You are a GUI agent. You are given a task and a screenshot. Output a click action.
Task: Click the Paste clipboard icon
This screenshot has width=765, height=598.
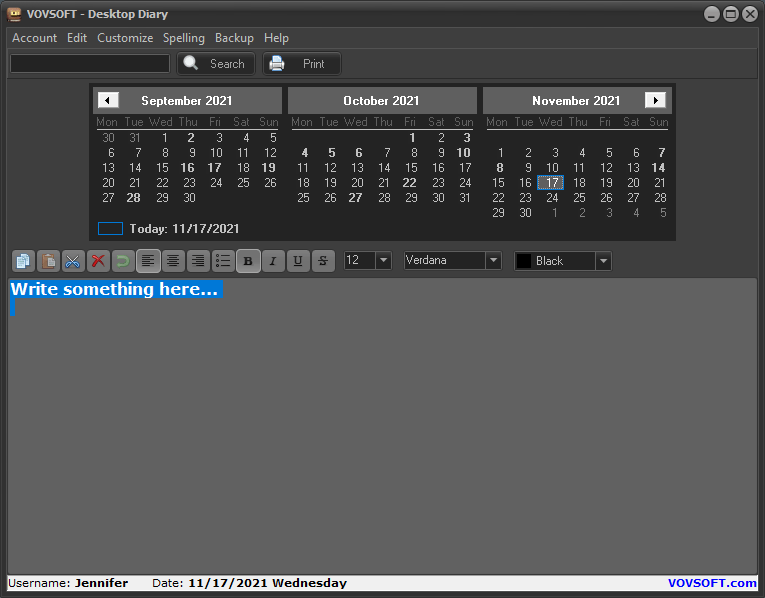(x=48, y=261)
